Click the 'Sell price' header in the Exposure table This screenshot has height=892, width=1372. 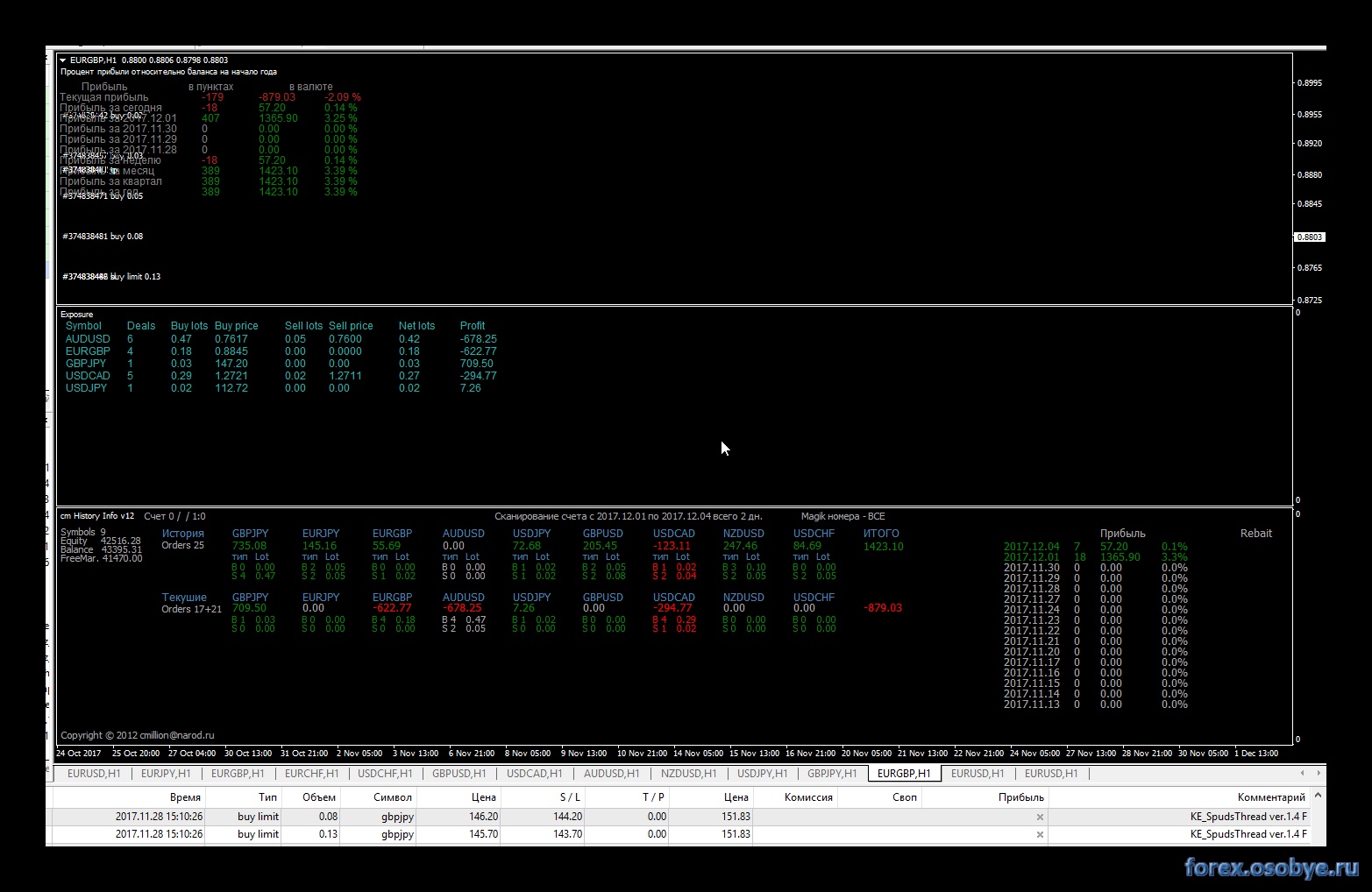tap(351, 326)
